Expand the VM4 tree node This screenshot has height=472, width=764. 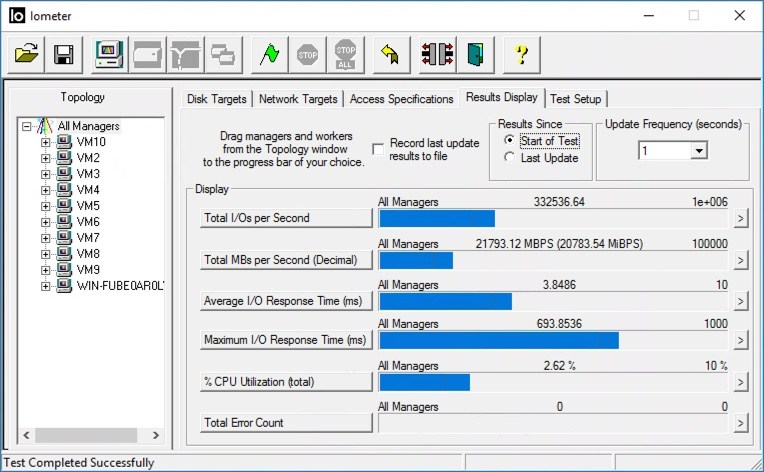[x=45, y=190]
